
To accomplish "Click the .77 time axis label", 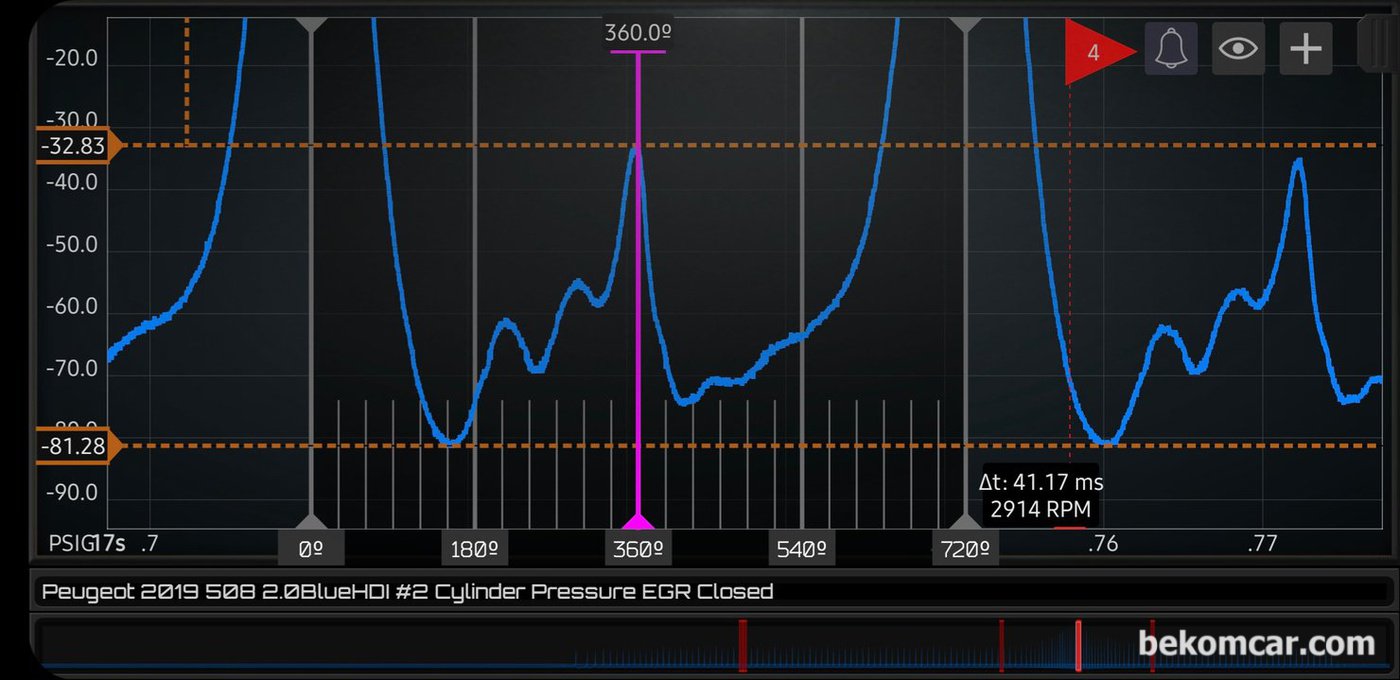I will [1263, 544].
